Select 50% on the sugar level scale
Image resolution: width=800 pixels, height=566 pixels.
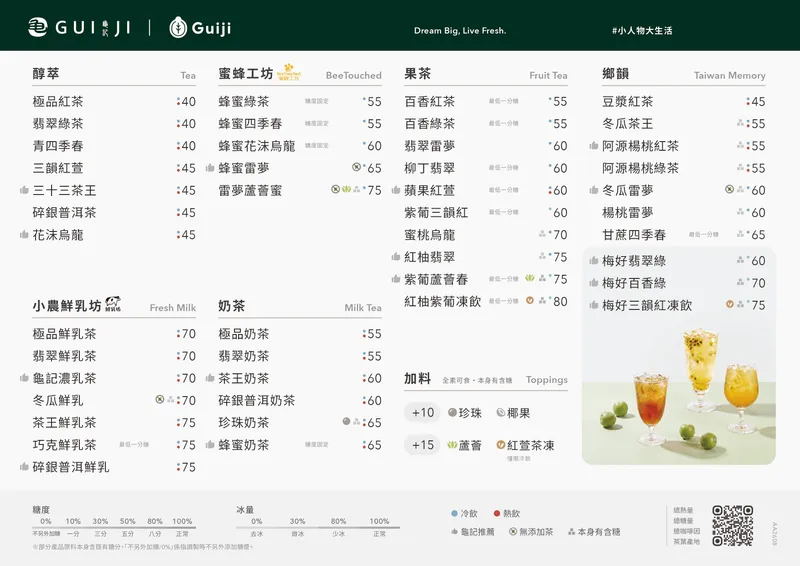[128, 521]
